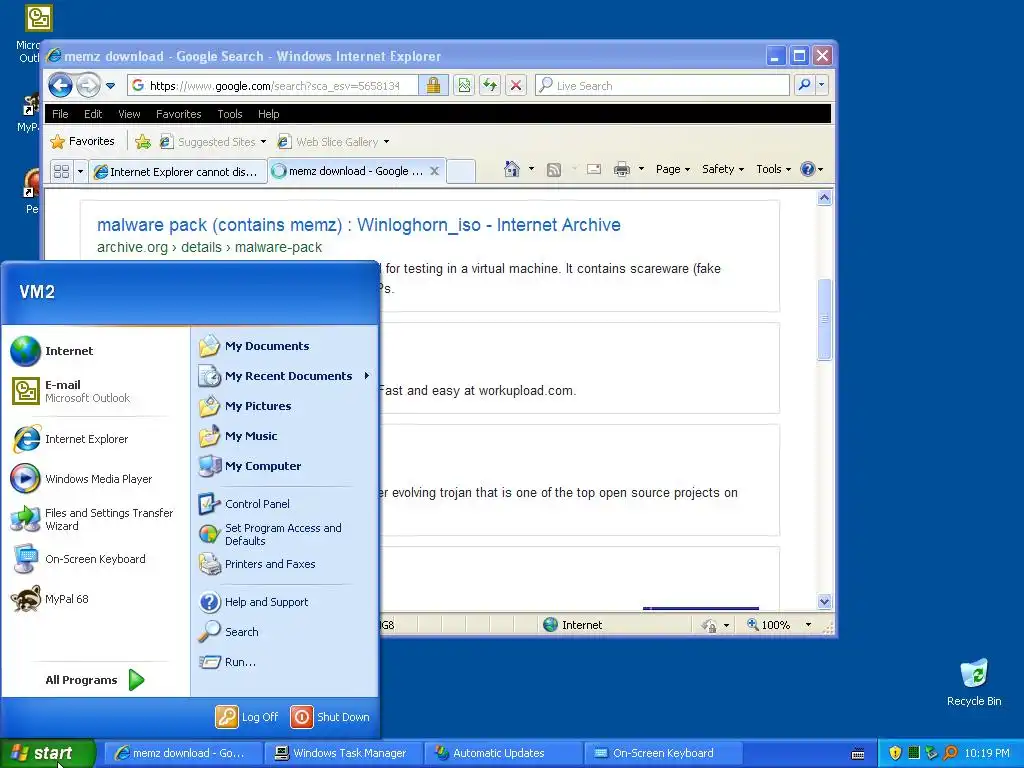Open Set Program Access and Defaults
Screen dimensions: 1024x768
(x=284, y=534)
